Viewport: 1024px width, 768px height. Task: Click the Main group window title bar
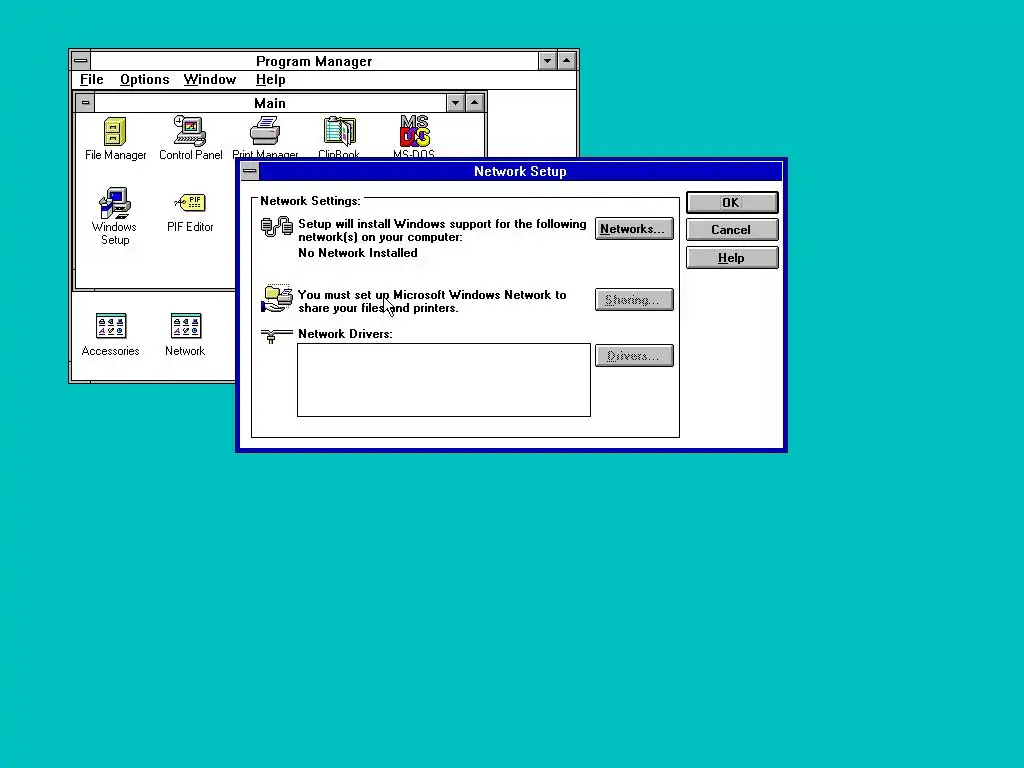point(270,103)
